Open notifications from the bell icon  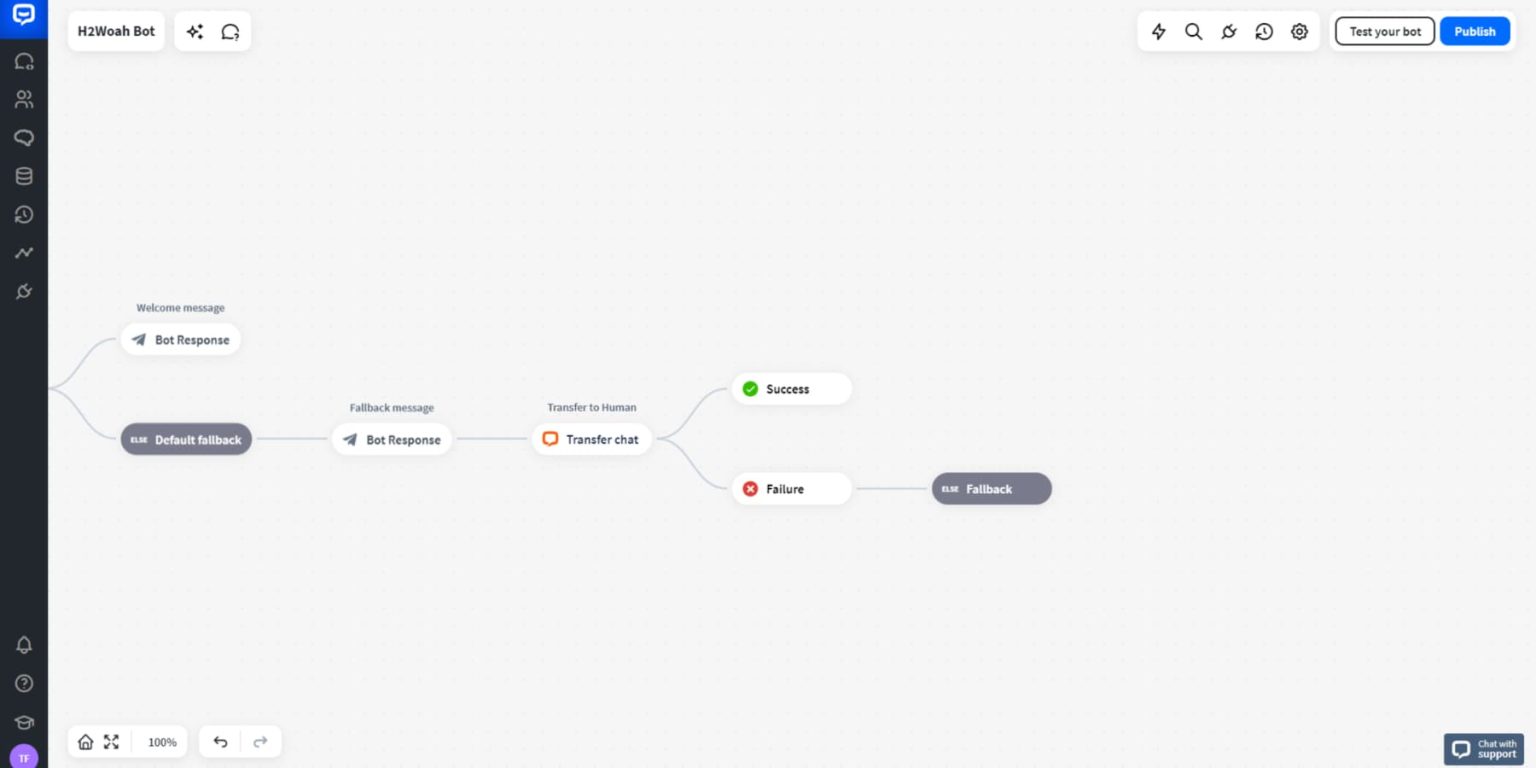[x=24, y=645]
